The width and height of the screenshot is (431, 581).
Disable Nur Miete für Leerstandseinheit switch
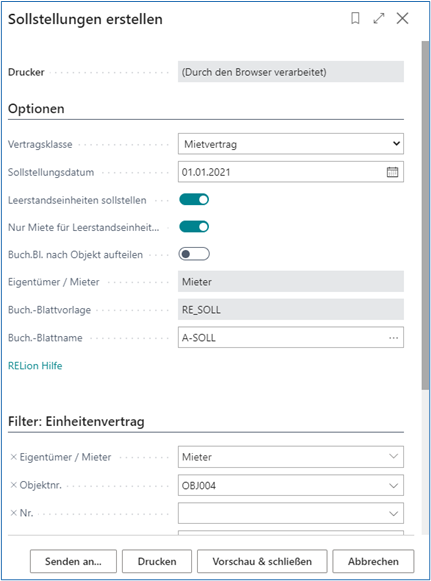(194, 227)
